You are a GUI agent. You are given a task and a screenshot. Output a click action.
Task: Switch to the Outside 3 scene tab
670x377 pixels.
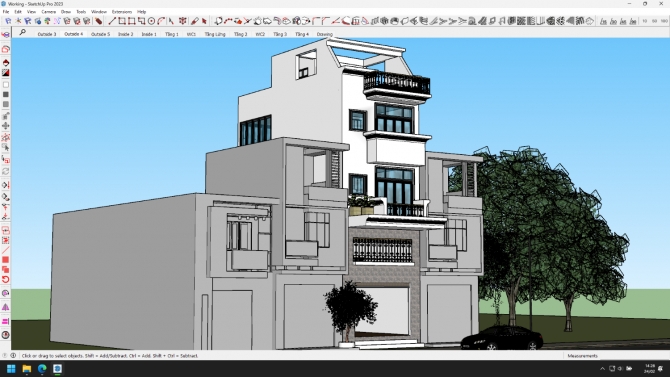47,34
